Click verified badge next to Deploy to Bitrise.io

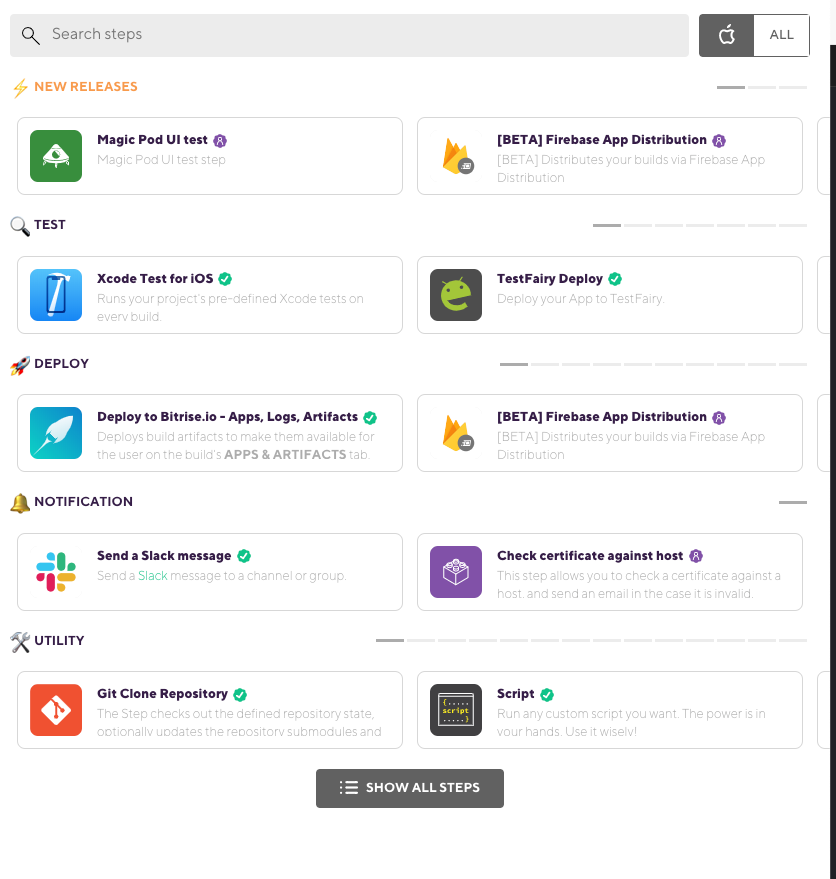(x=370, y=418)
